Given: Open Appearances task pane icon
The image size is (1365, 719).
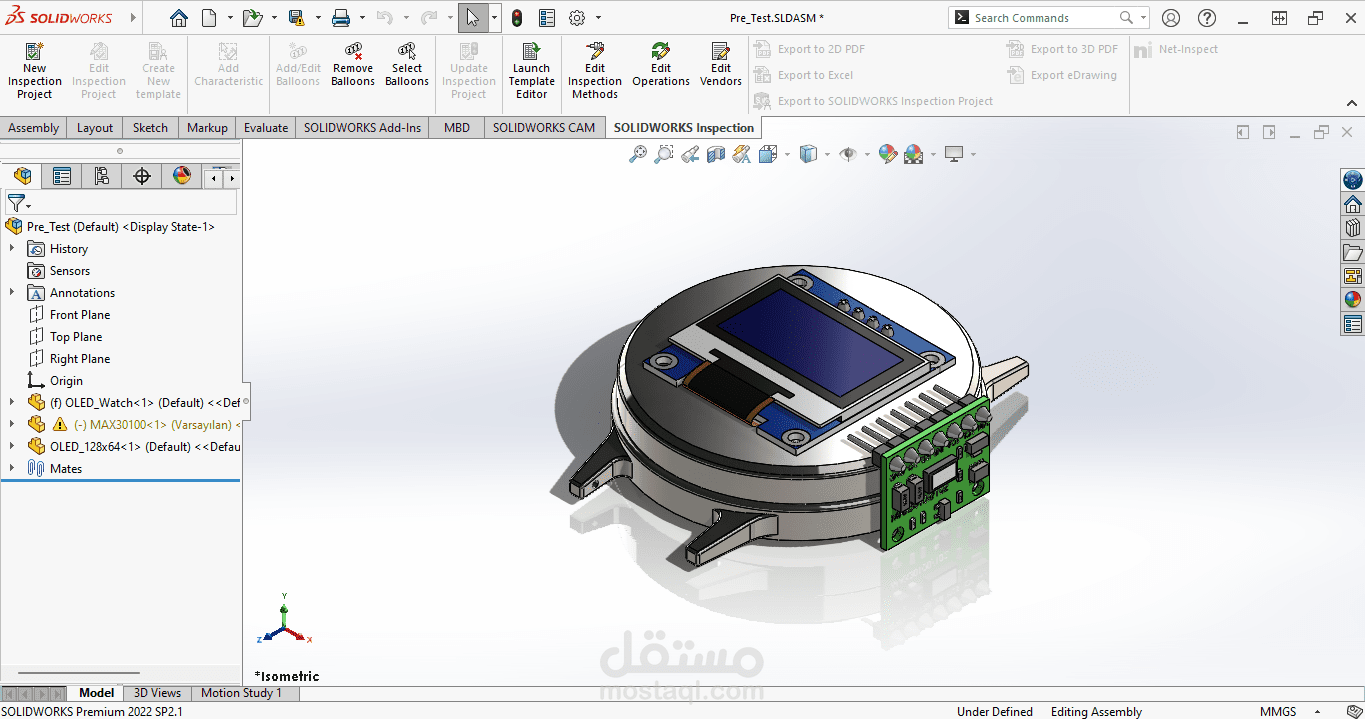Looking at the screenshot, I should [x=1353, y=300].
